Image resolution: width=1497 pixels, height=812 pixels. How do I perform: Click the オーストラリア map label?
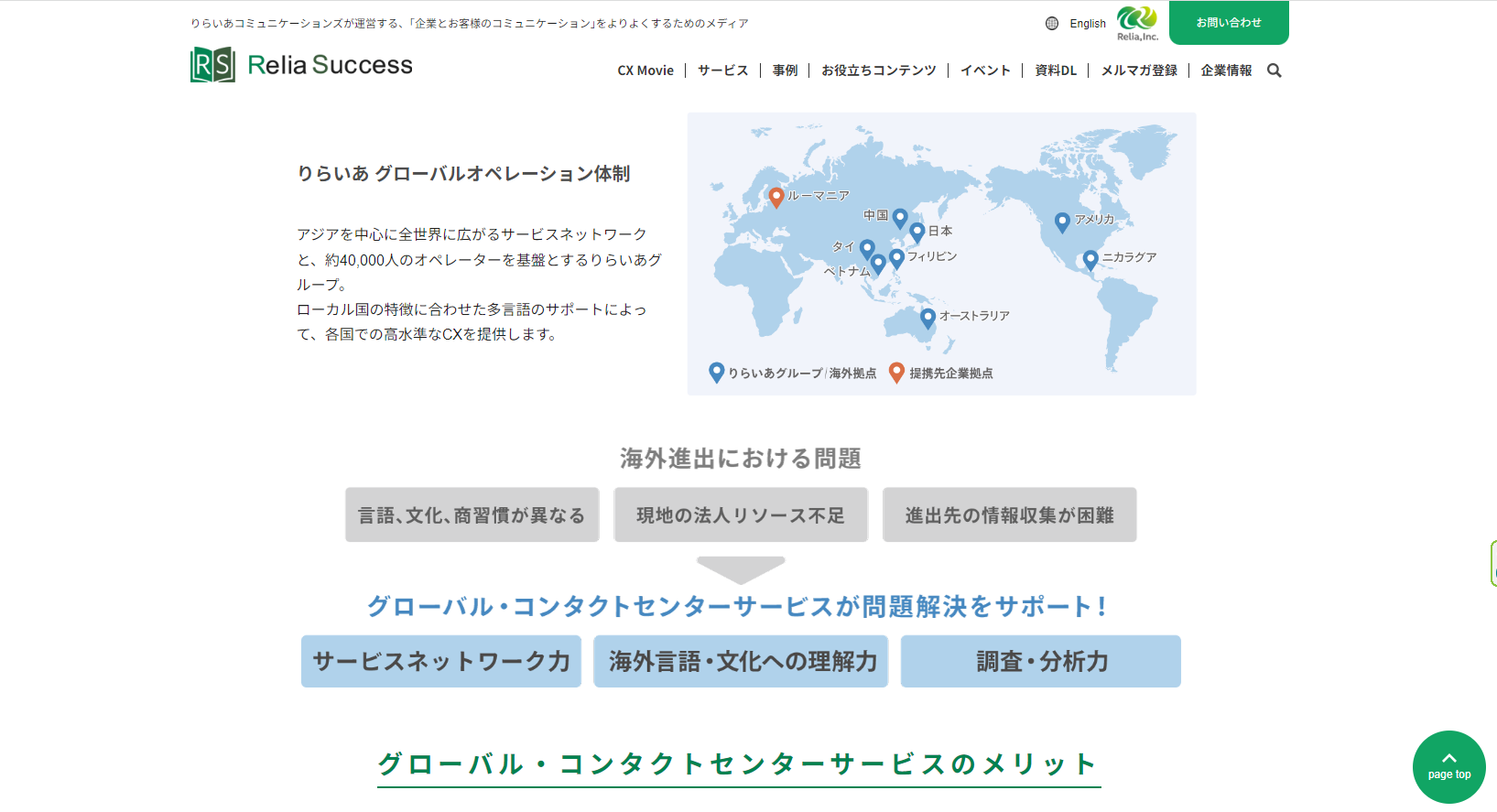pos(974,316)
